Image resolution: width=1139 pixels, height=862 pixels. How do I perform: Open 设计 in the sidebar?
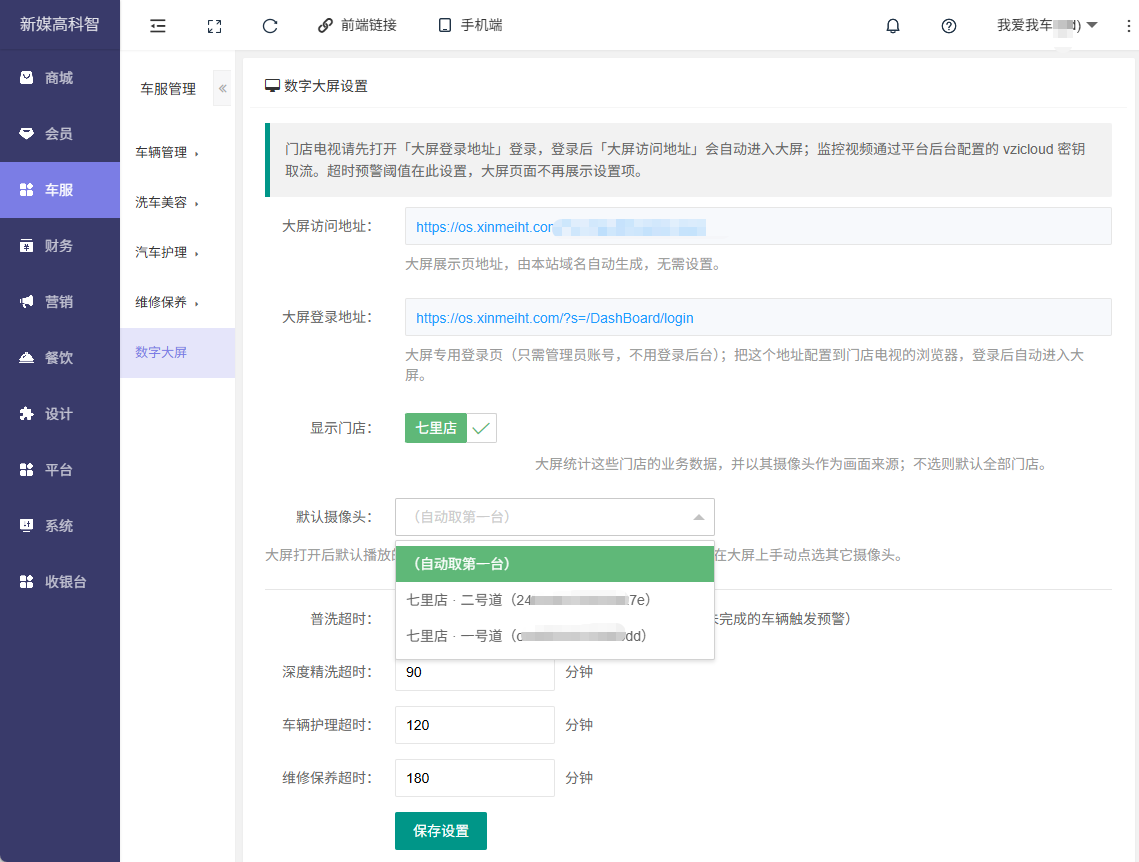(x=60, y=414)
